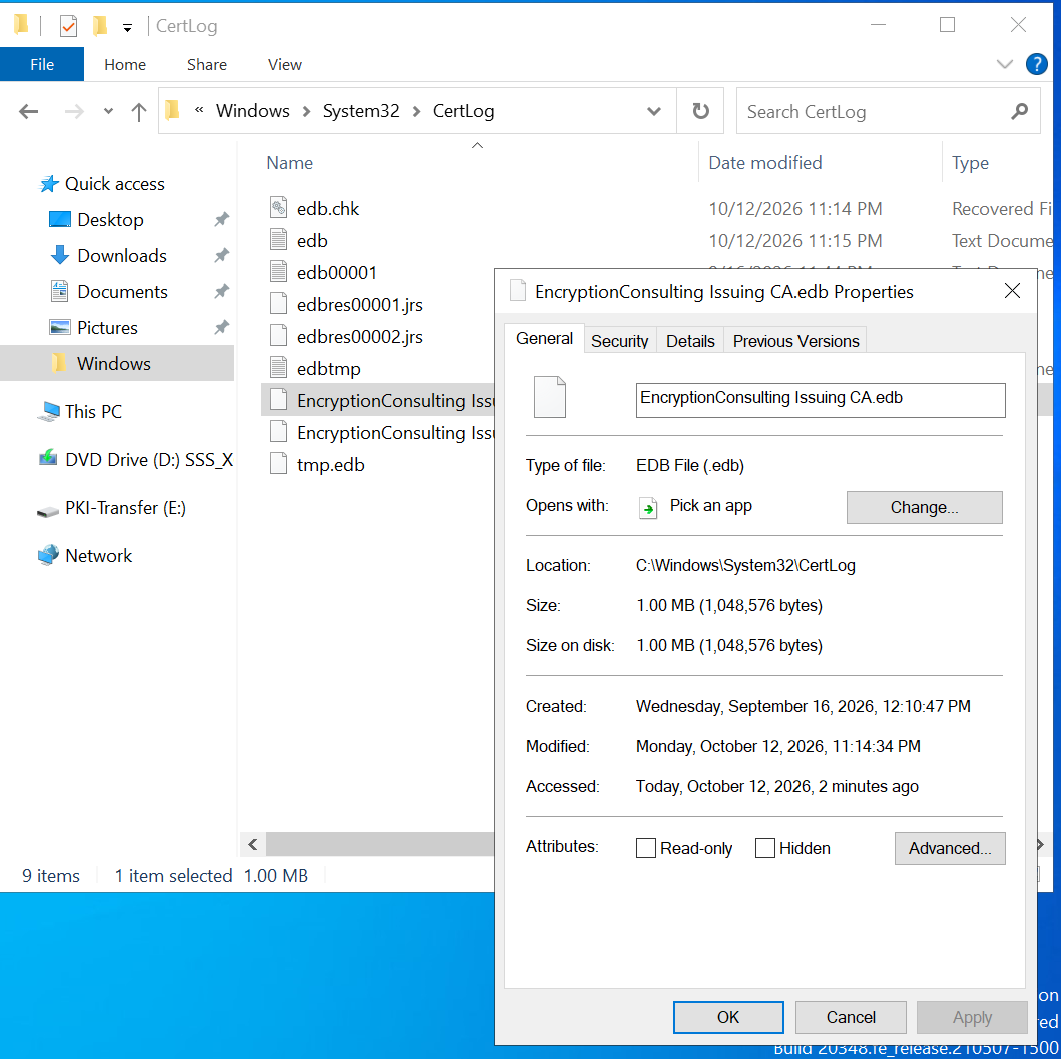
Task: Sort by Name column header
Action: point(290,163)
